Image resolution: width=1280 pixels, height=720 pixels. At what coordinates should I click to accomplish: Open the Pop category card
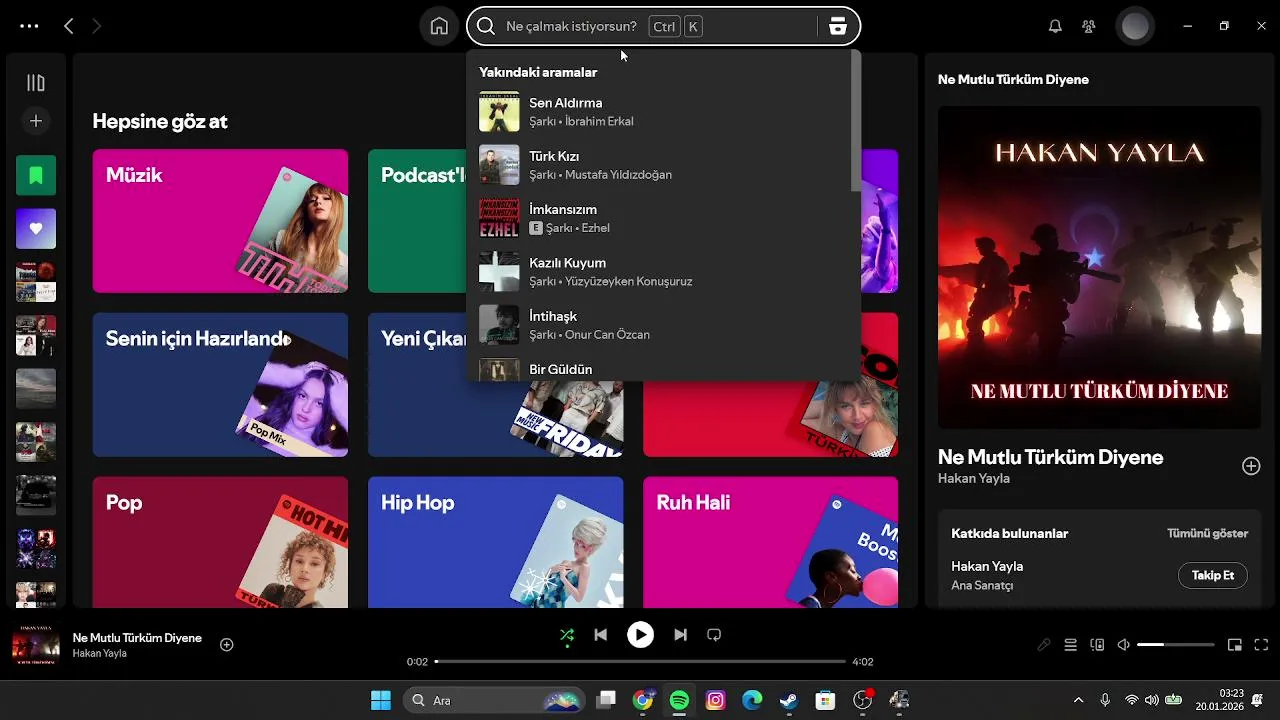click(220, 542)
